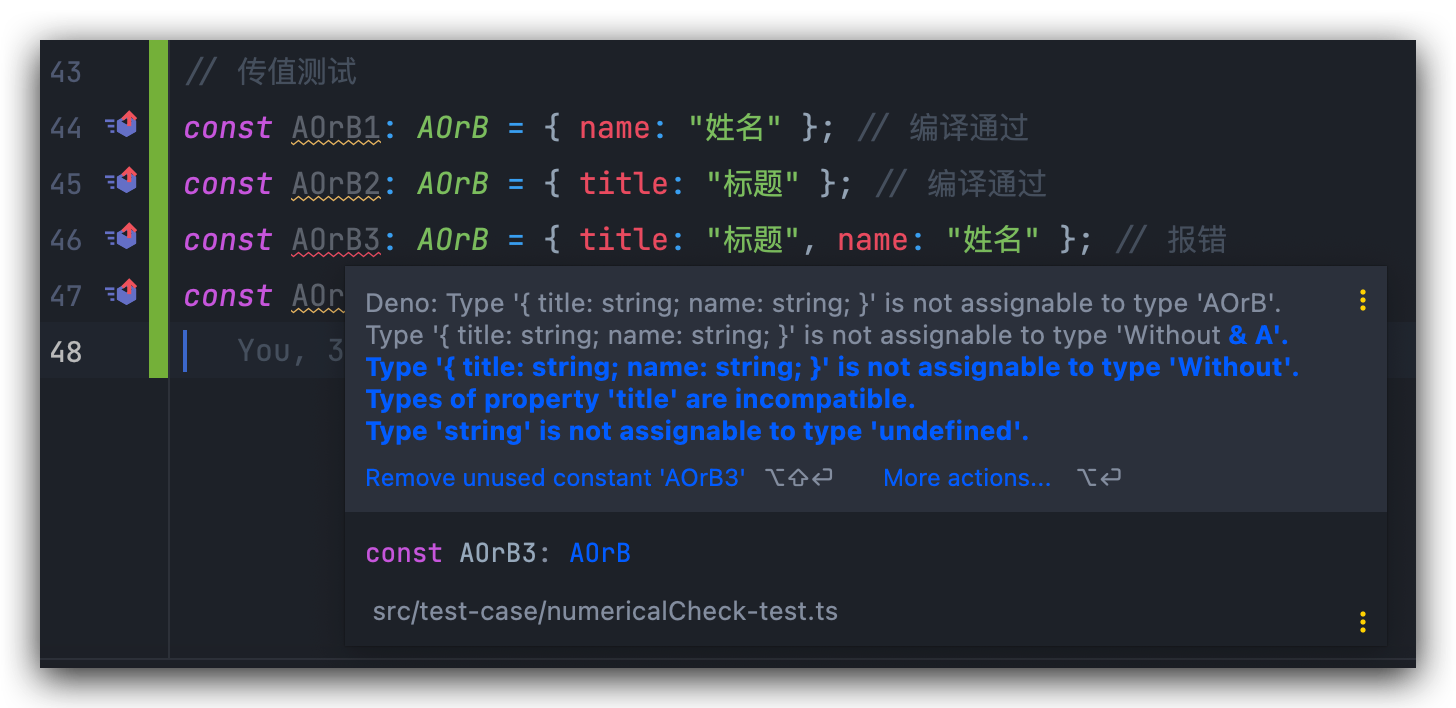Click the run gutter icon beside line 44
This screenshot has width=1456, height=708.
120,125
